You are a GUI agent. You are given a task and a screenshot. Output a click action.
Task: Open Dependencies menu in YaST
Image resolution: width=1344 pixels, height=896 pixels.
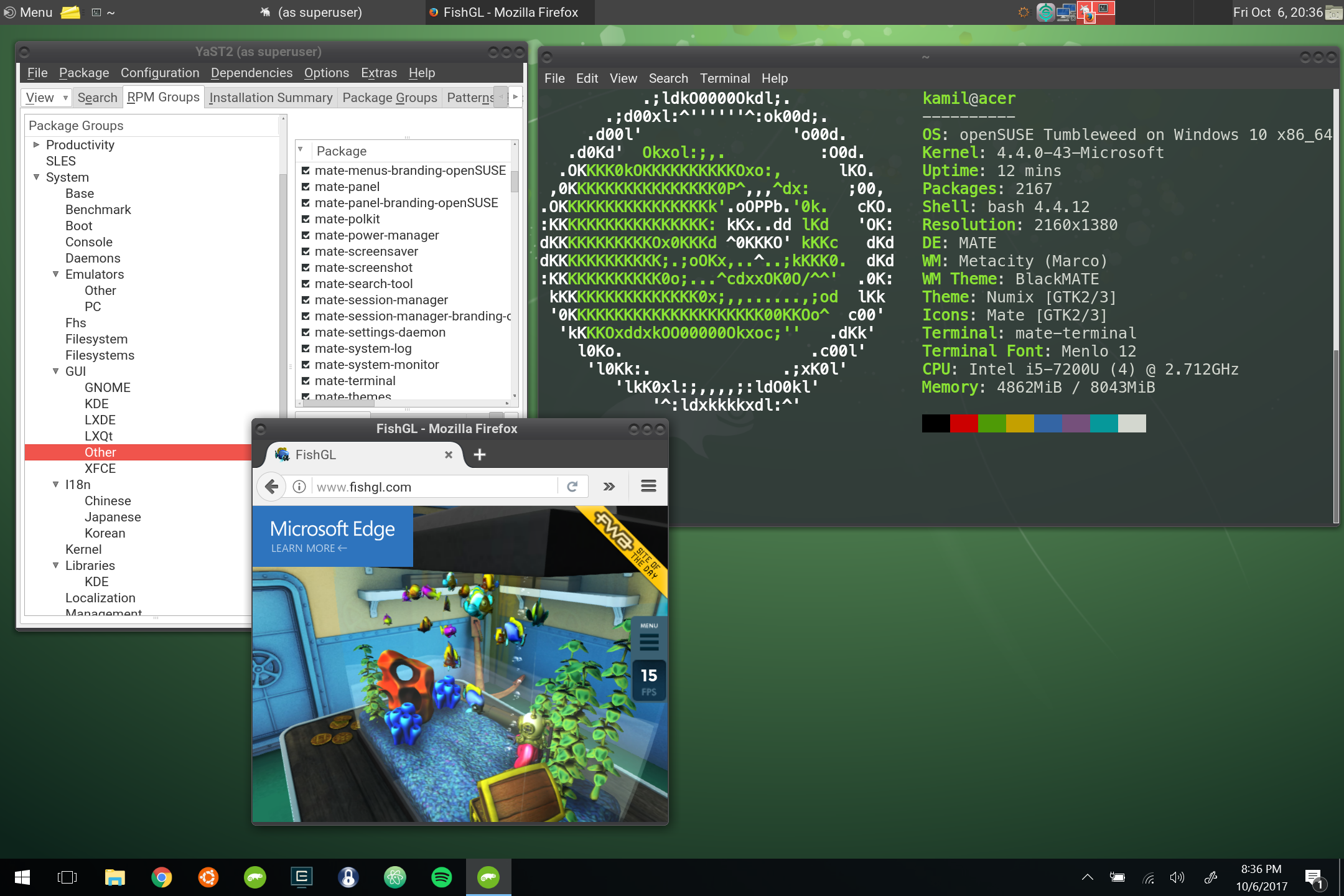[x=251, y=73]
